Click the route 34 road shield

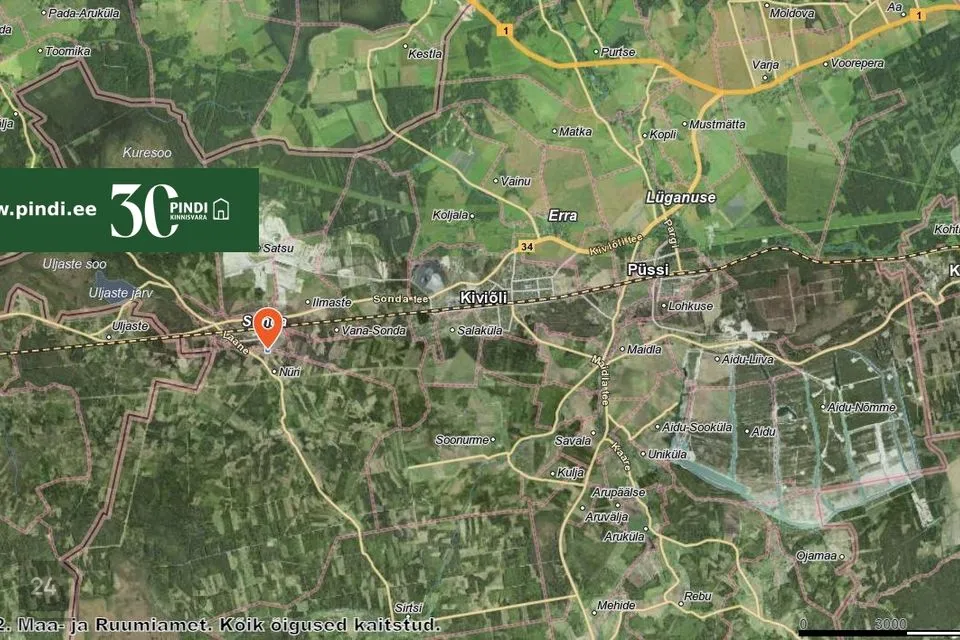pyautogui.click(x=526, y=247)
